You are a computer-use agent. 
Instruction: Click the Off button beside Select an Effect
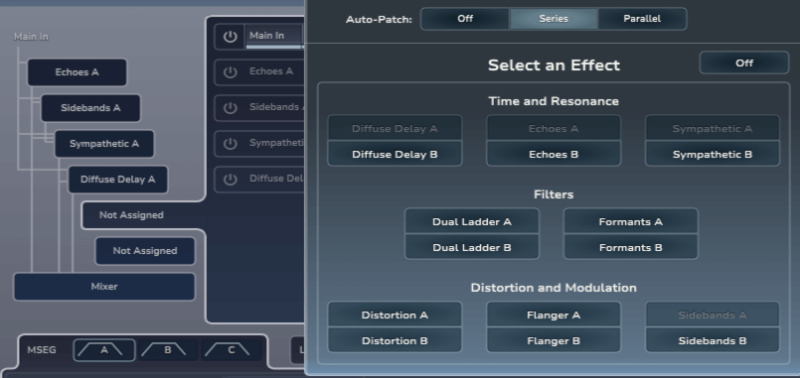744,63
